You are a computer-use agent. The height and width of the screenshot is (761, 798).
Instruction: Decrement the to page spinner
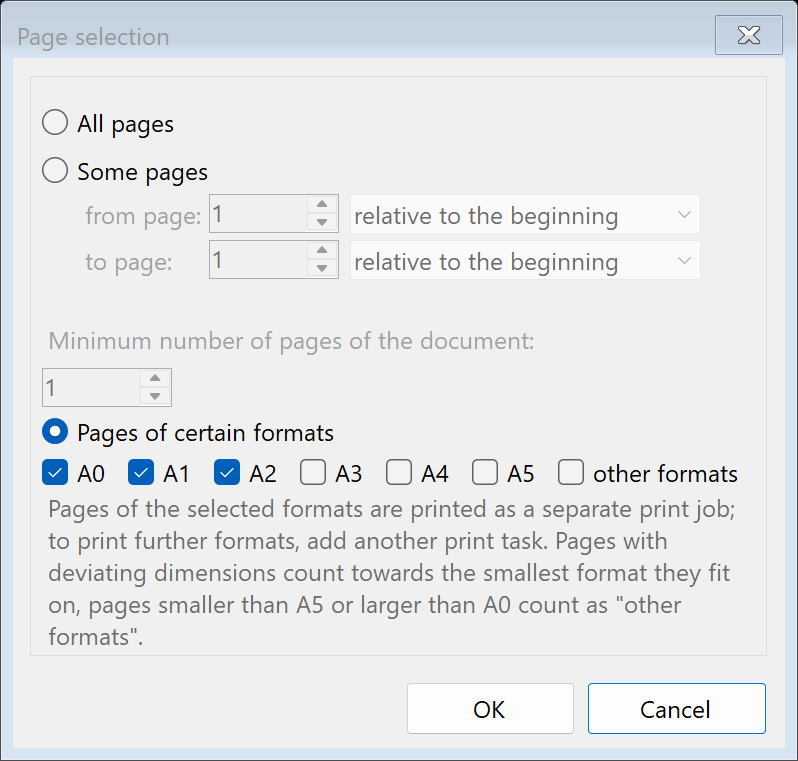(x=322, y=269)
